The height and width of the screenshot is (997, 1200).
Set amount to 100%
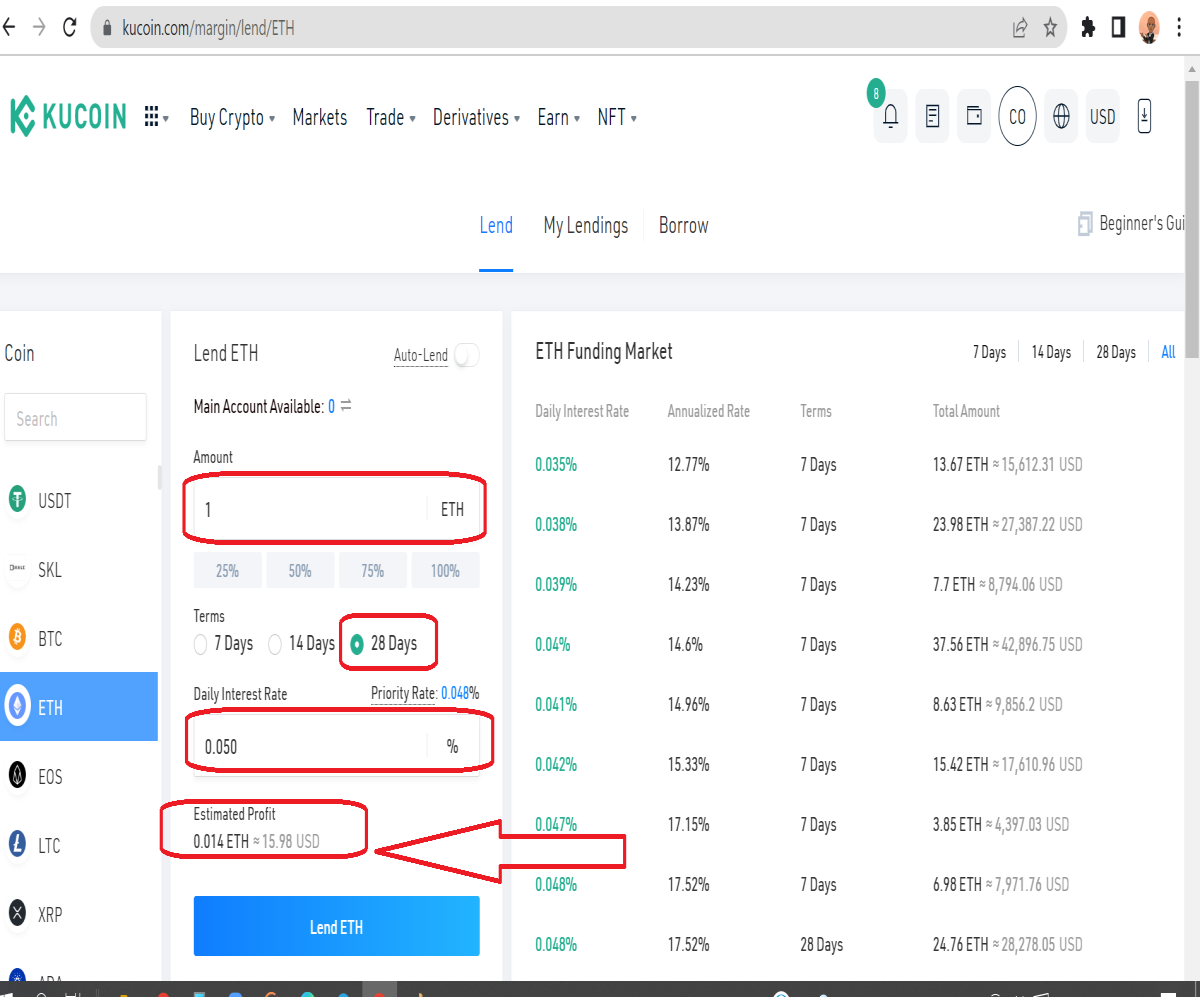446,570
